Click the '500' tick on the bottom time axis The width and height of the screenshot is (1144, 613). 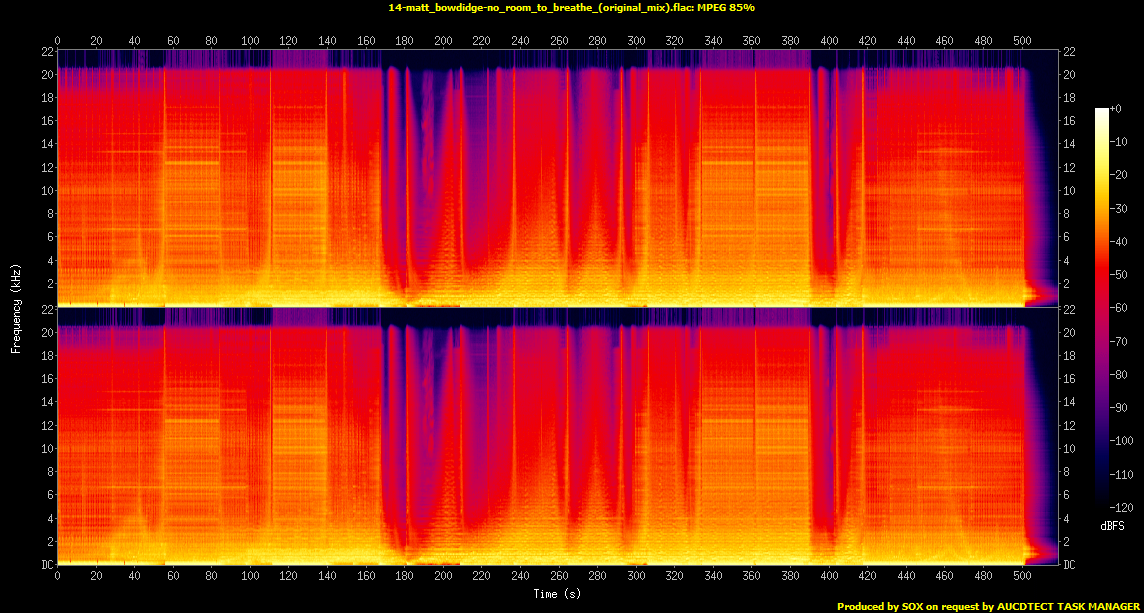[1023, 577]
